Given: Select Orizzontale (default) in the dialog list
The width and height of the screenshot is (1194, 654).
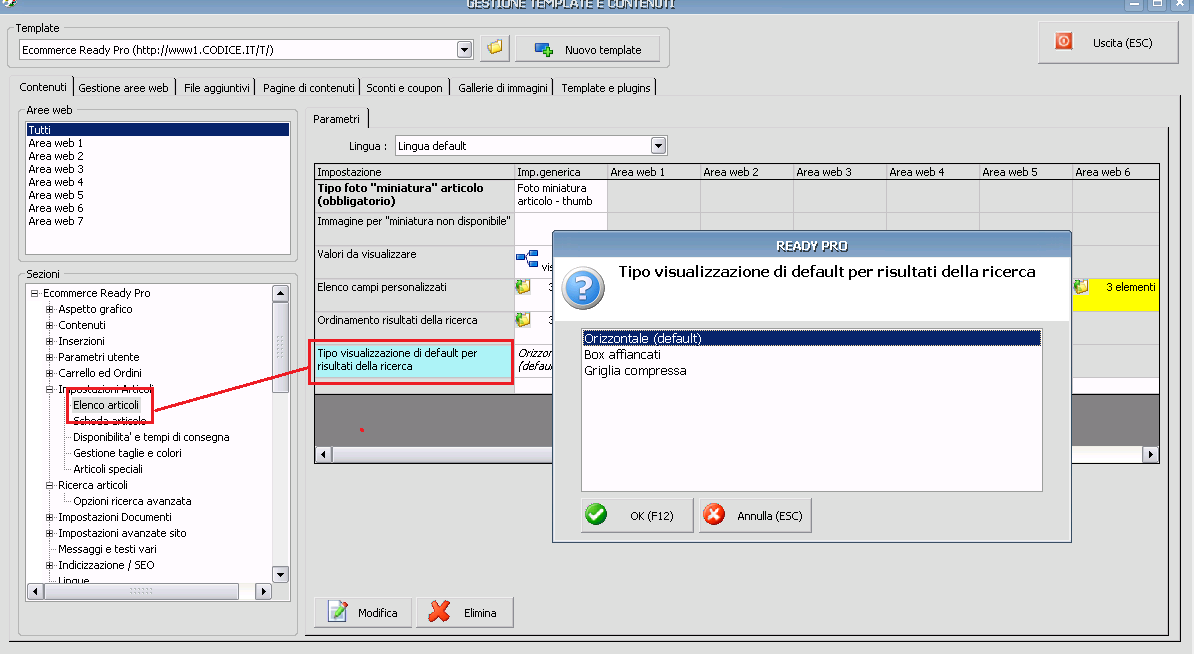Looking at the screenshot, I should click(812, 339).
